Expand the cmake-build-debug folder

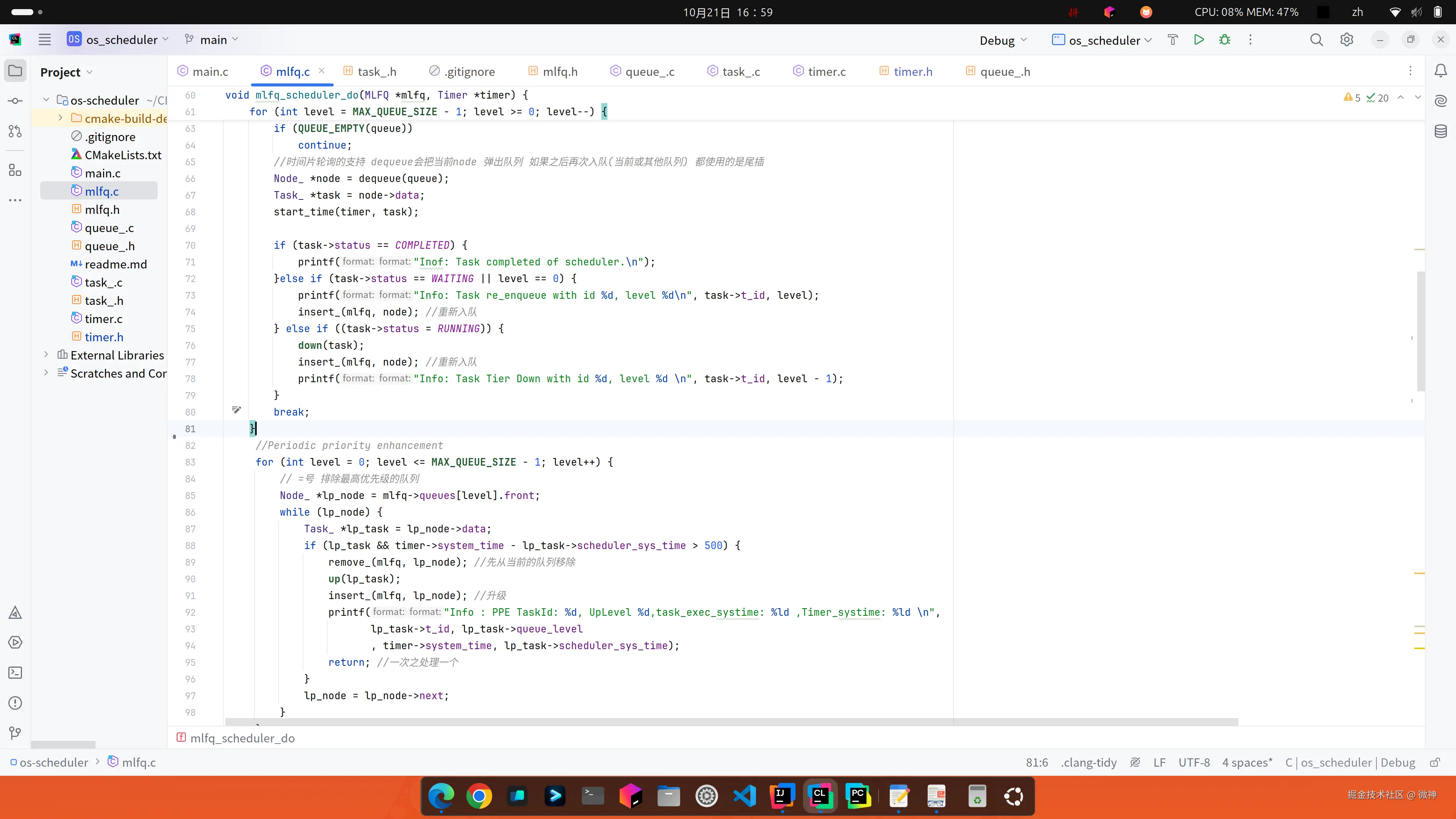(x=61, y=118)
